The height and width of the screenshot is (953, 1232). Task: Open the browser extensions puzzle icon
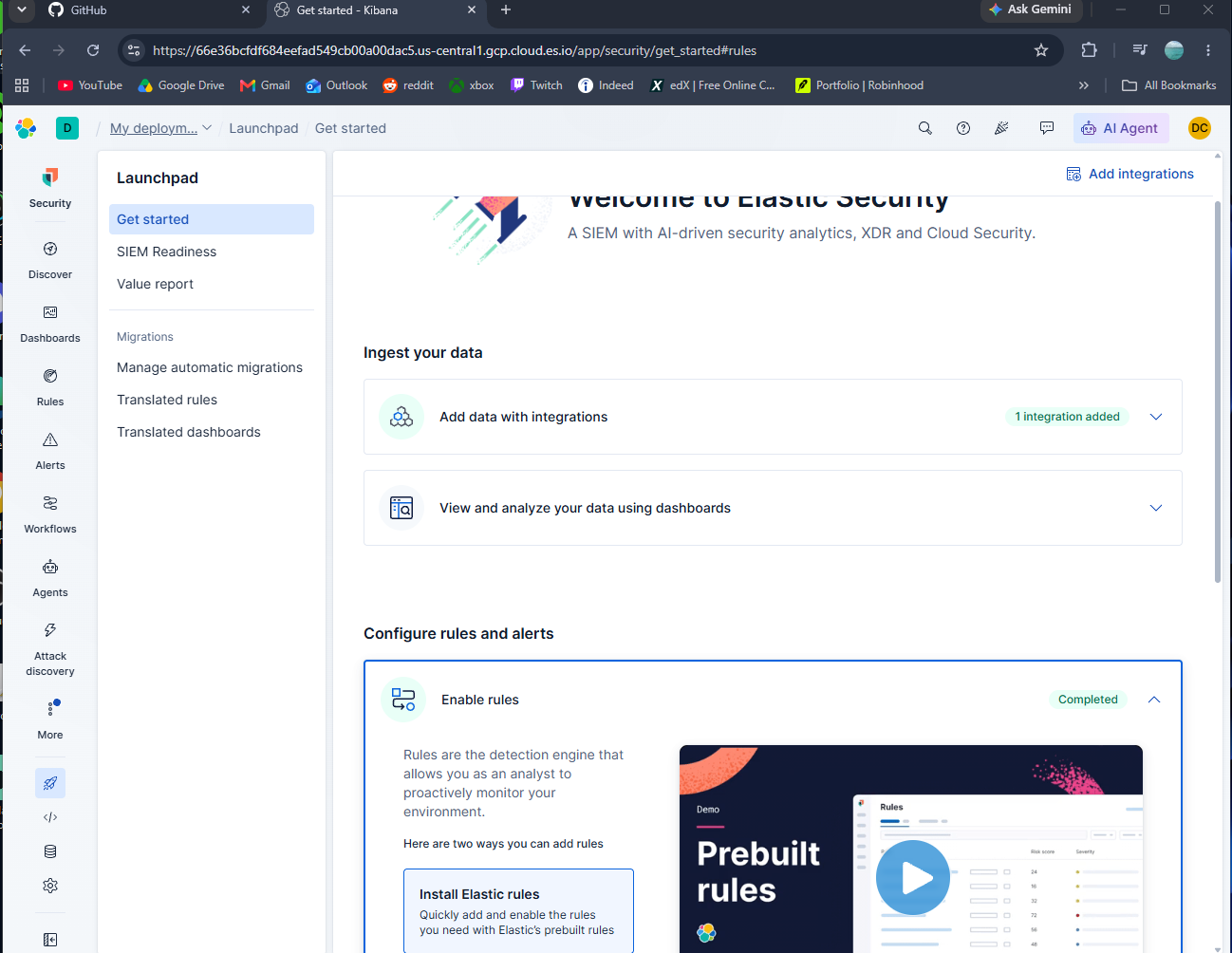(1089, 50)
